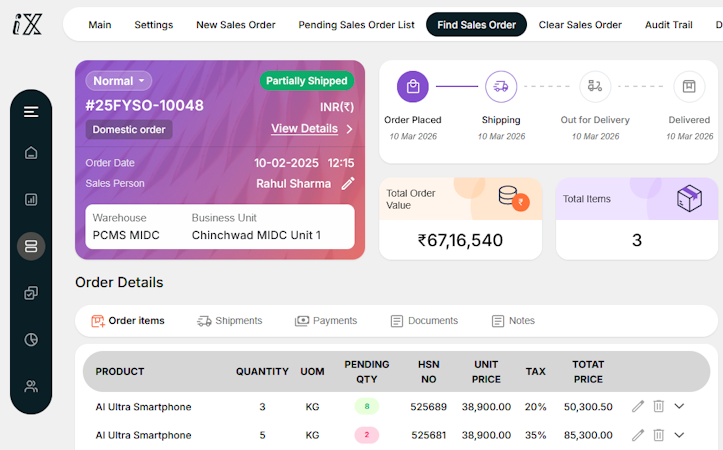This screenshot has height=450, width=723.
Task: Open the hamburger menu in the sidebar
Action: (31, 112)
